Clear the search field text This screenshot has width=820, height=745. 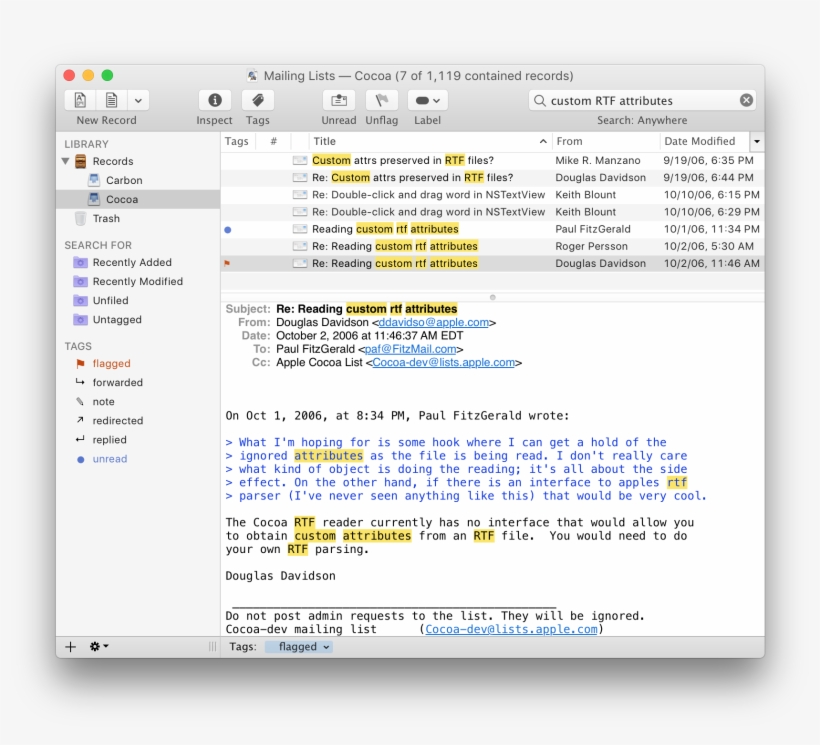tap(746, 100)
